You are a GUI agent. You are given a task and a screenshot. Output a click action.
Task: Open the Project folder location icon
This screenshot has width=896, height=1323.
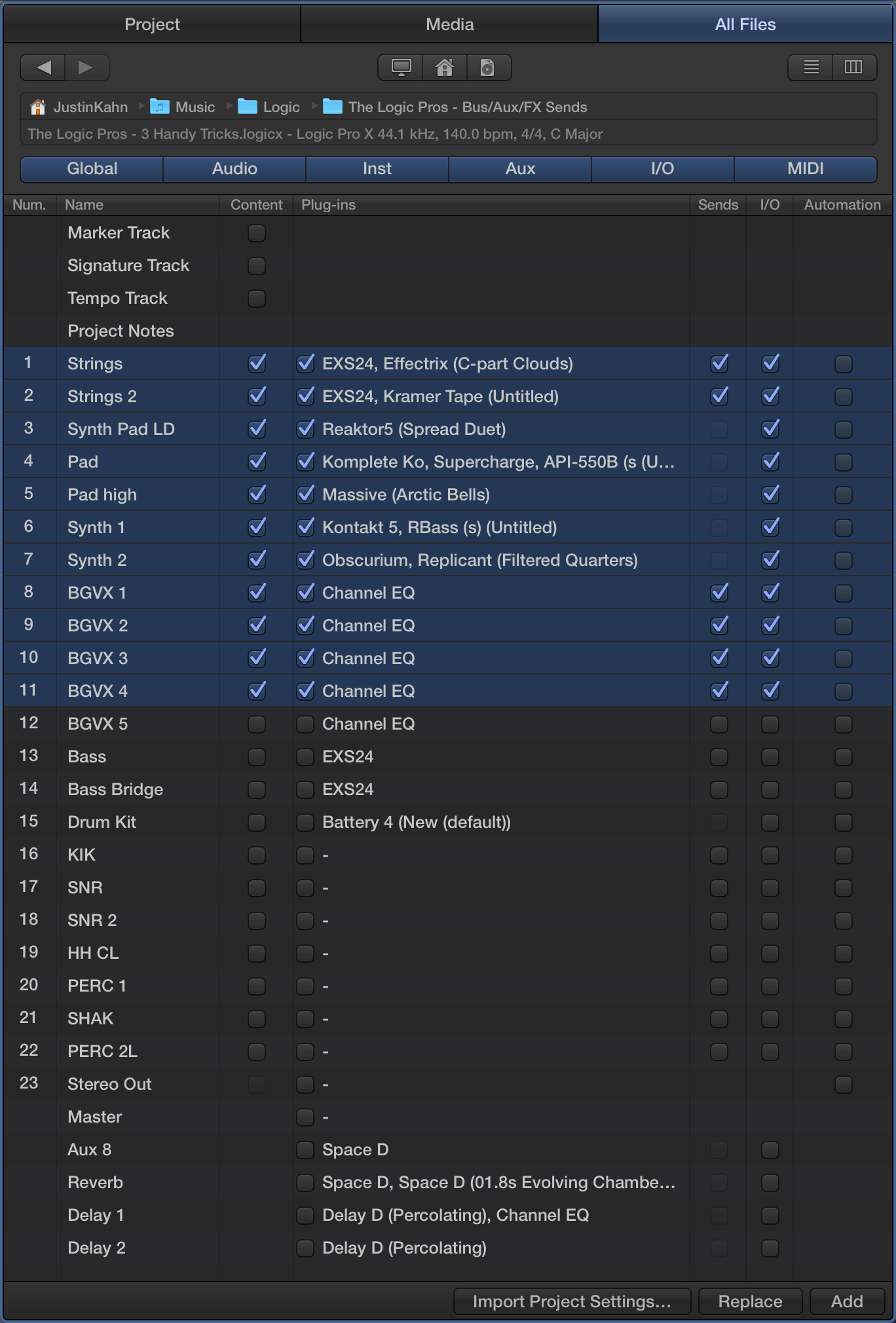click(488, 67)
